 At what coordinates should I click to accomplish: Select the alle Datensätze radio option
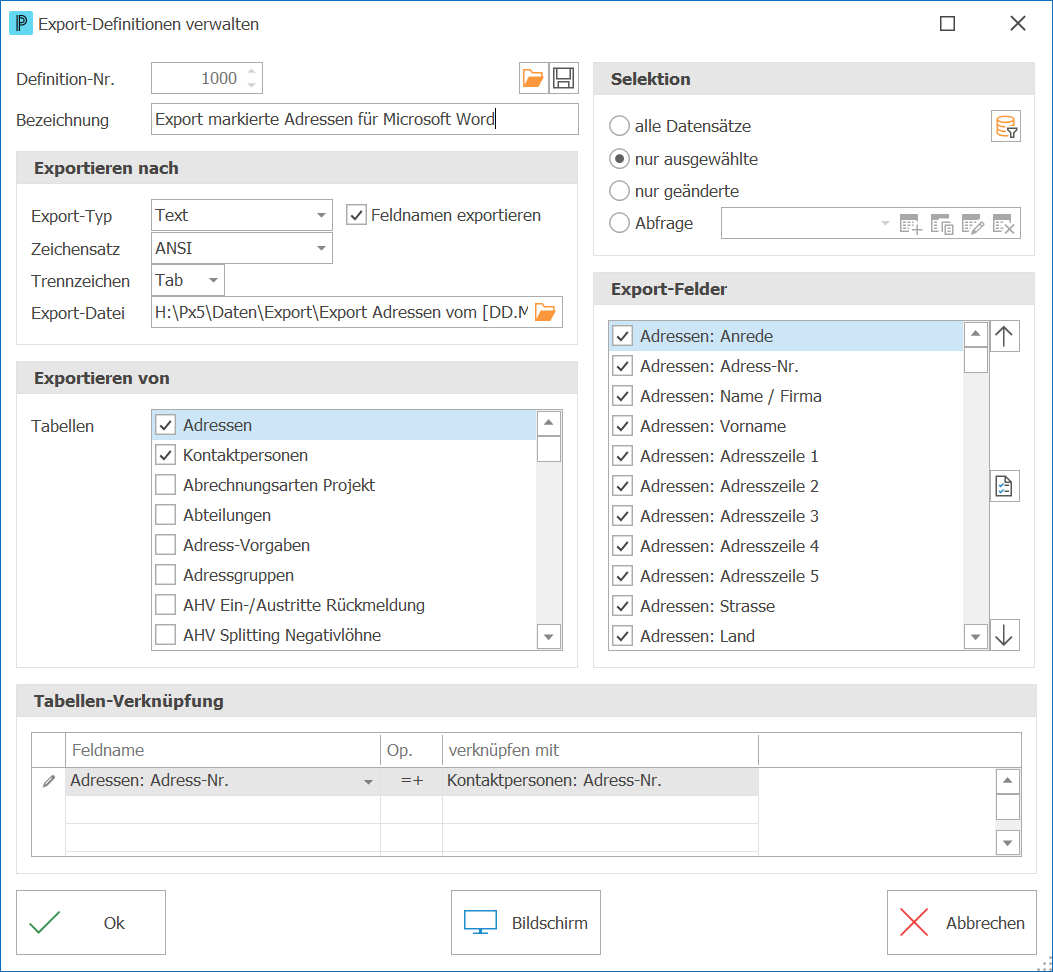619,126
